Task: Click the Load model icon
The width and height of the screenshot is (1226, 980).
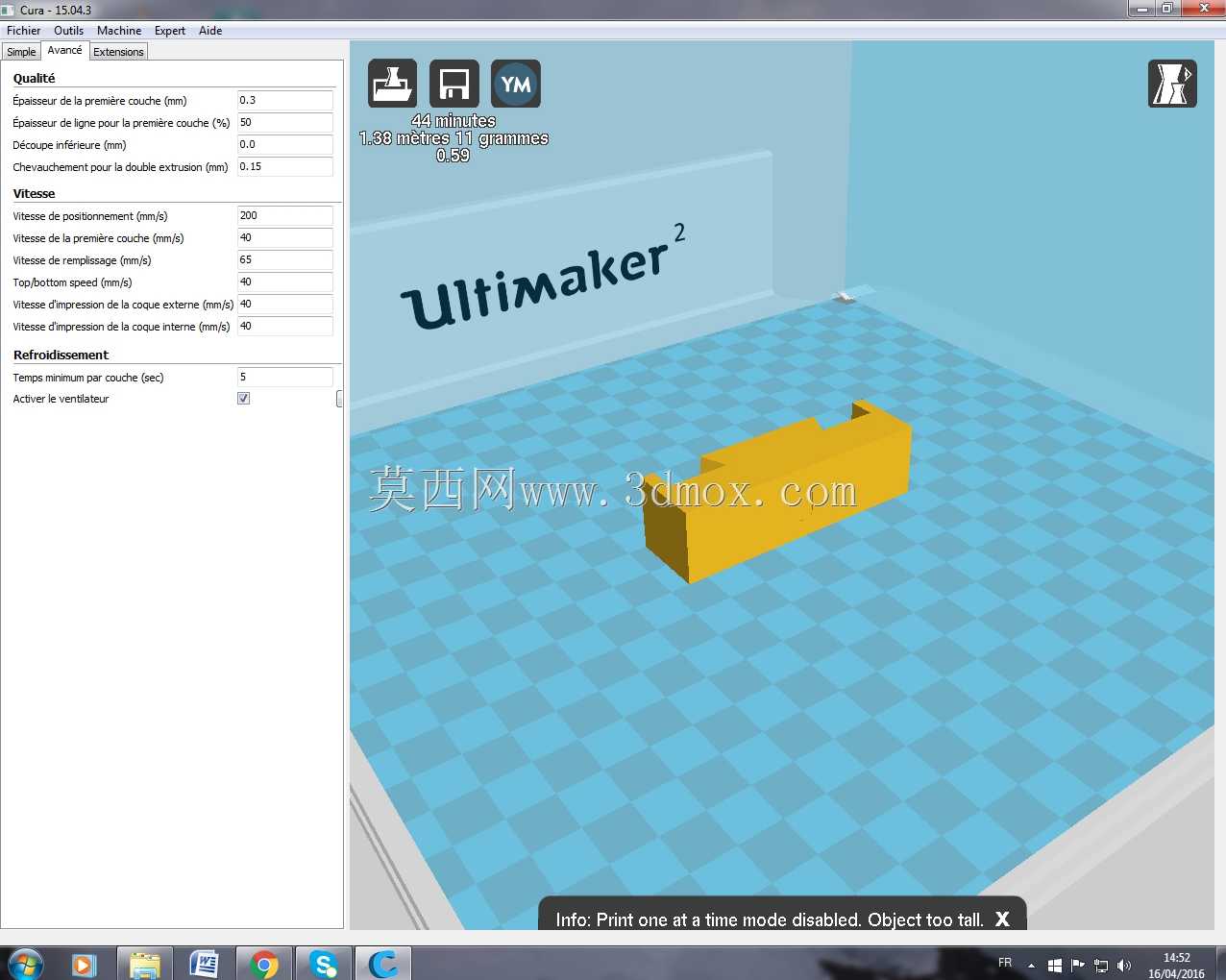Action: 392,84
